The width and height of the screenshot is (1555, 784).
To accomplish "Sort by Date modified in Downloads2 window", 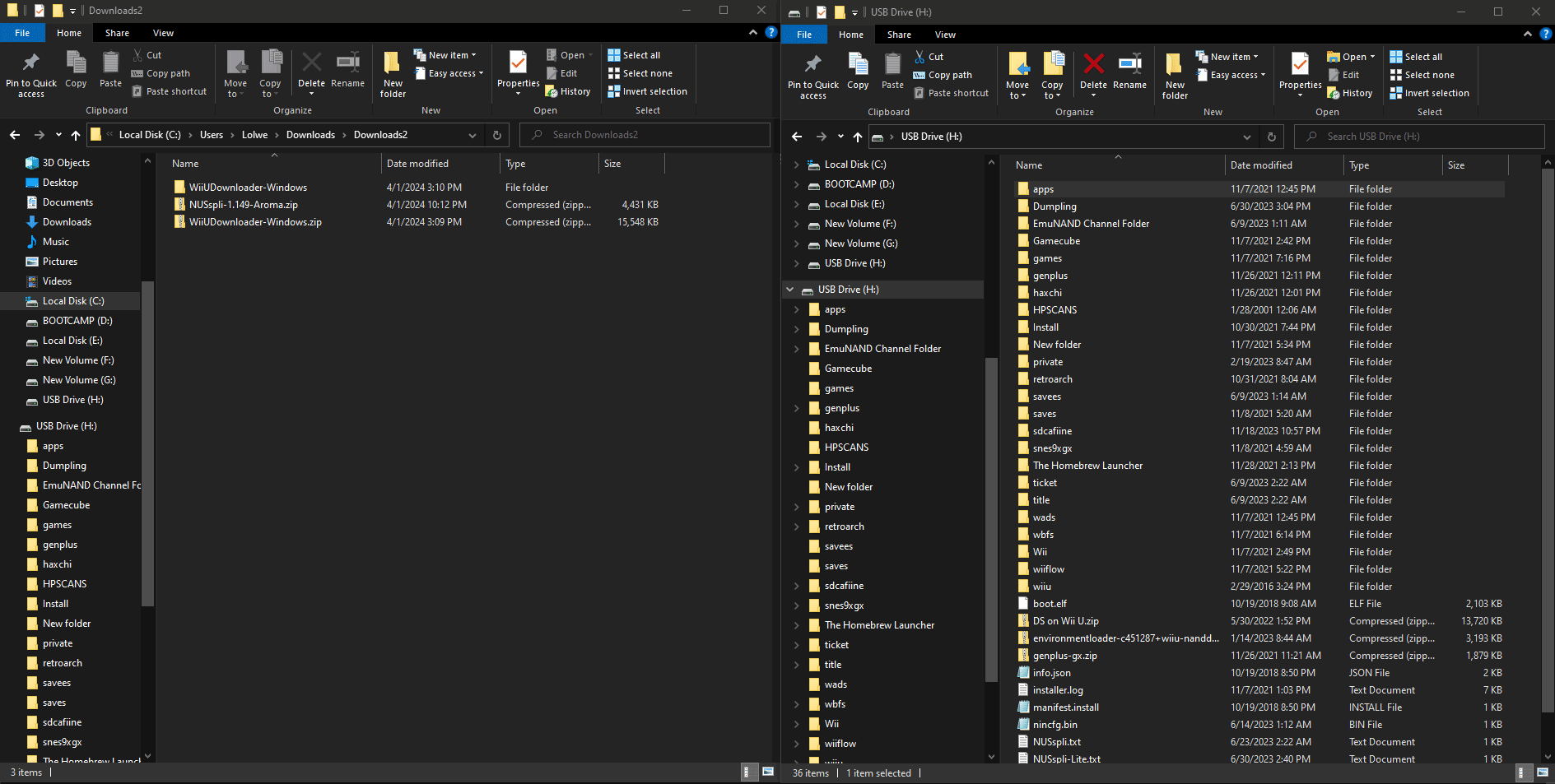I will [440, 164].
